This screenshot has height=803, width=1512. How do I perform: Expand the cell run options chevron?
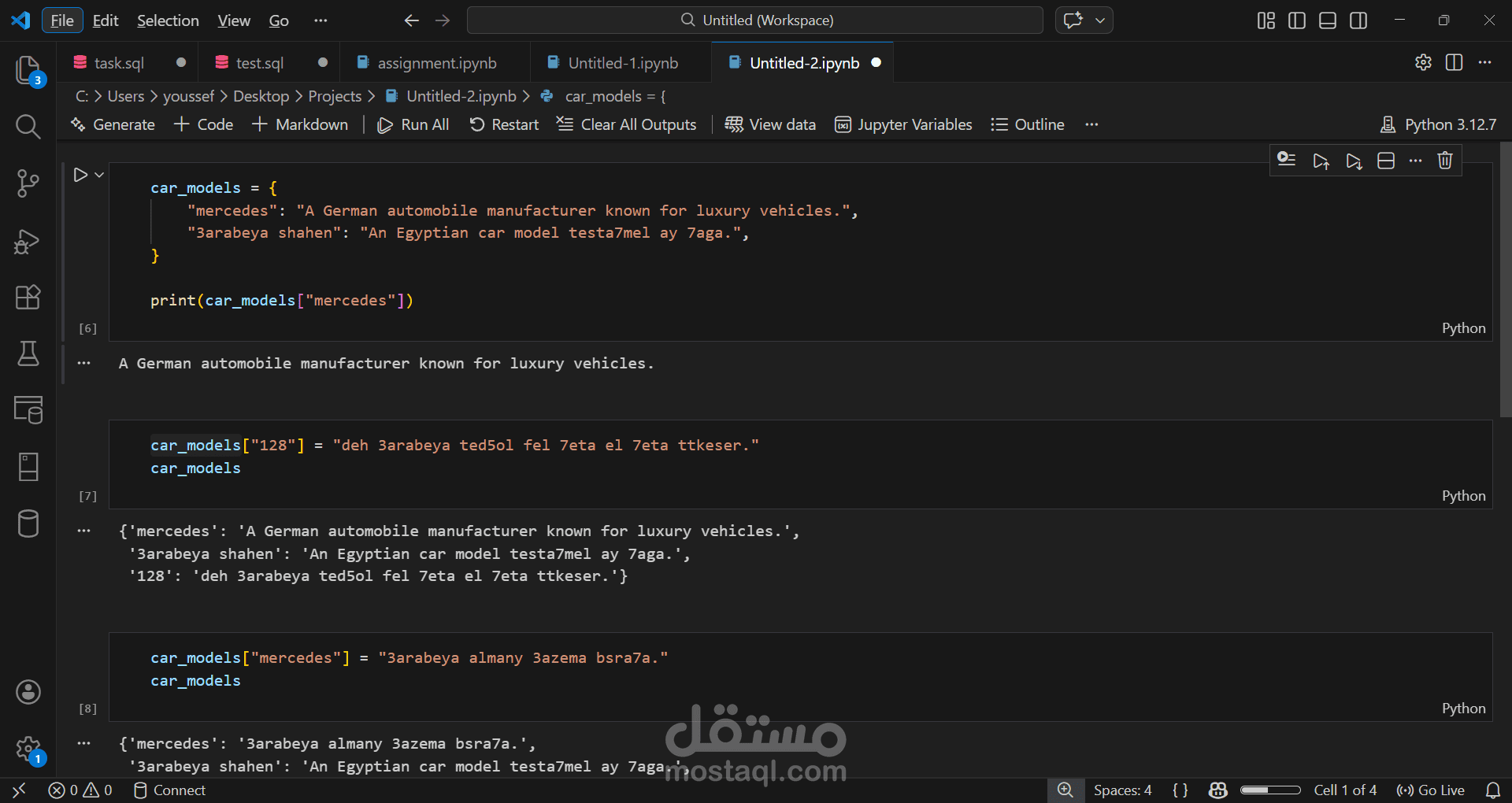coord(98,174)
